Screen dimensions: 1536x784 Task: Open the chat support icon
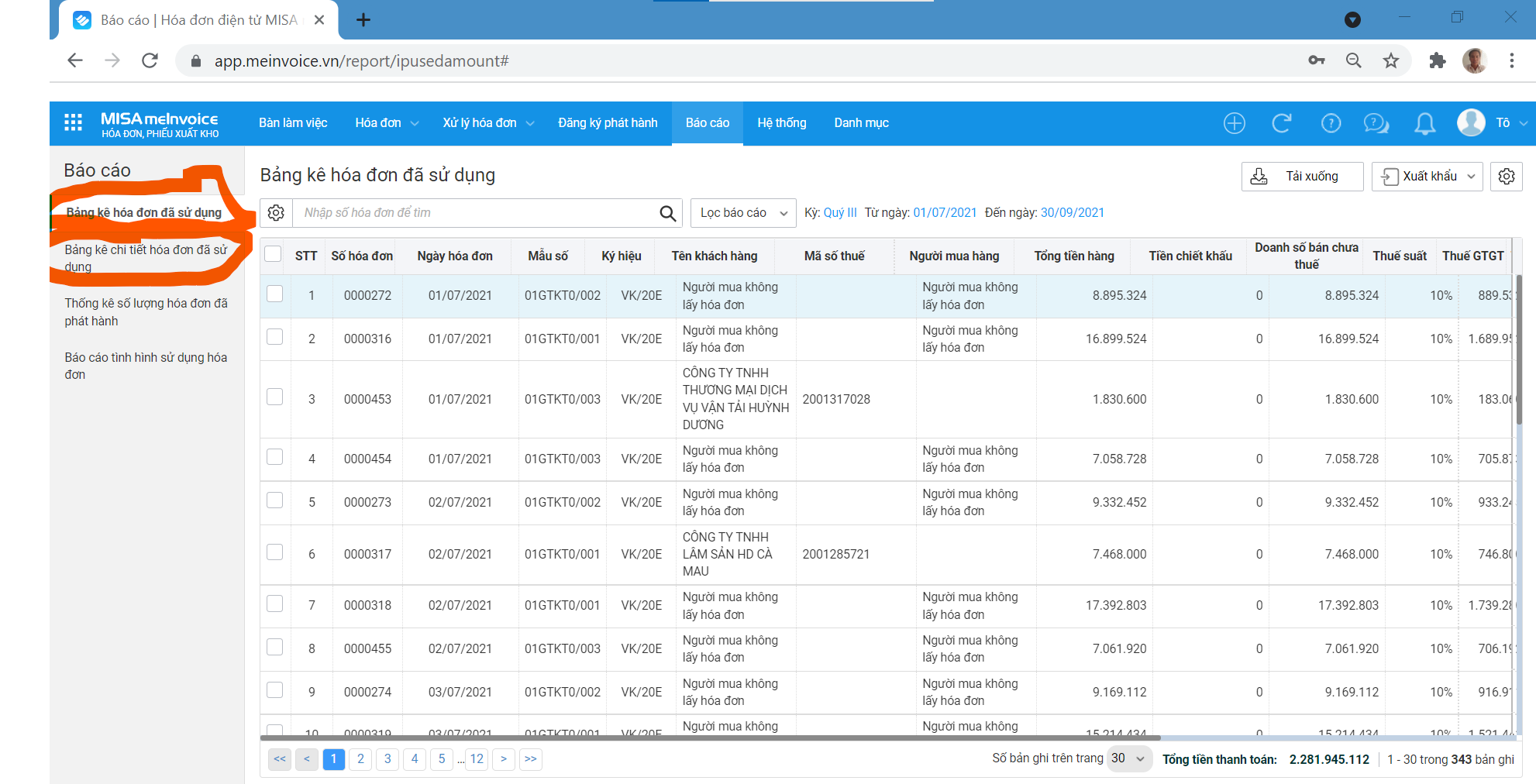(1376, 123)
